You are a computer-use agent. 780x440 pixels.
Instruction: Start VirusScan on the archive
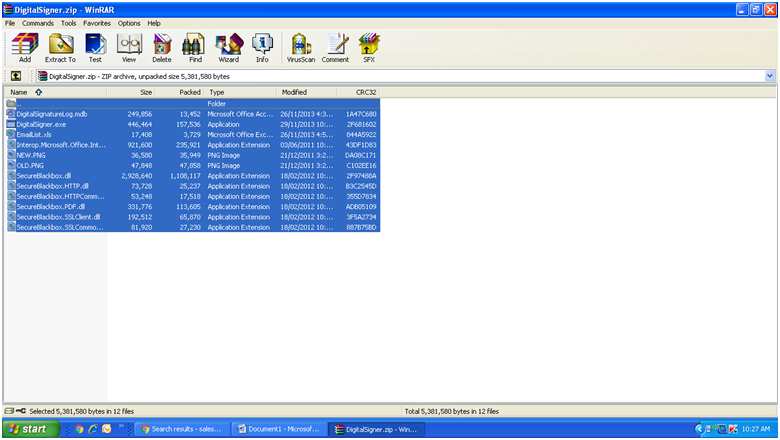coord(300,48)
